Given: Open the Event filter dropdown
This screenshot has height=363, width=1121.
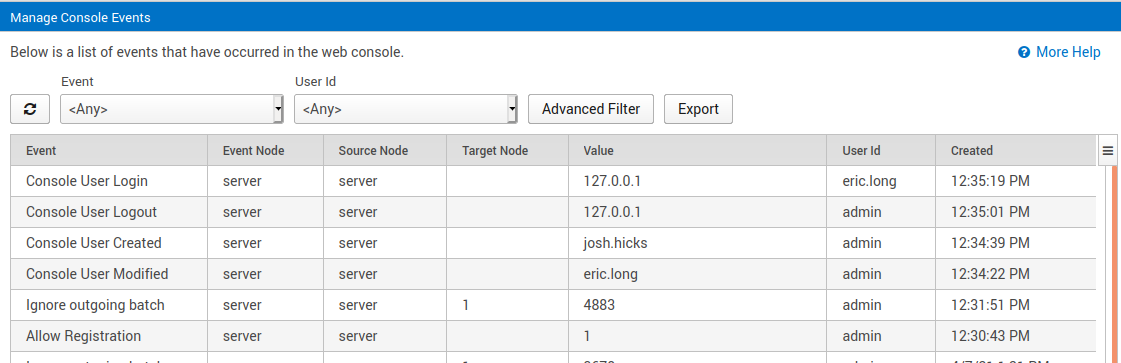Looking at the screenshot, I should 172,109.
